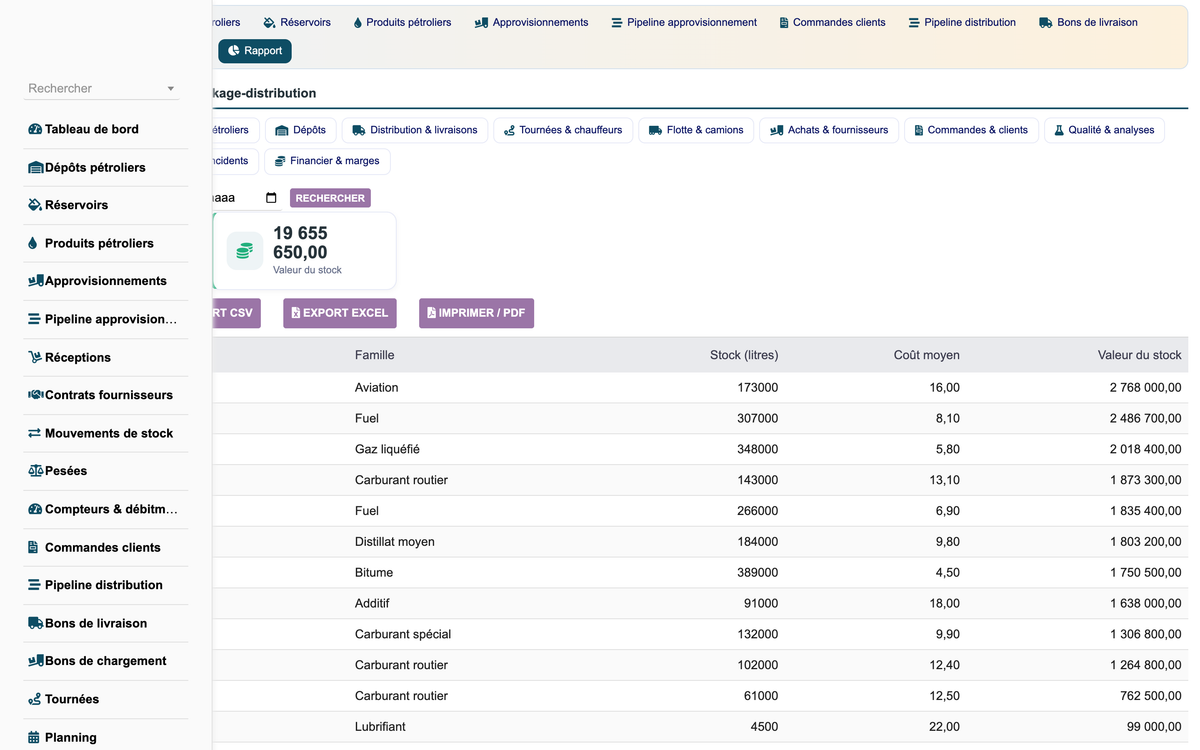
Task: Click the EXPORT EXCEL button
Action: [x=340, y=313]
